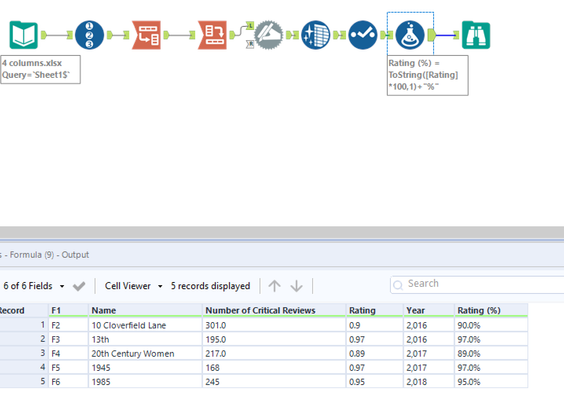Select the 90.0% cell
The width and height of the screenshot is (564, 409).
pos(491,325)
